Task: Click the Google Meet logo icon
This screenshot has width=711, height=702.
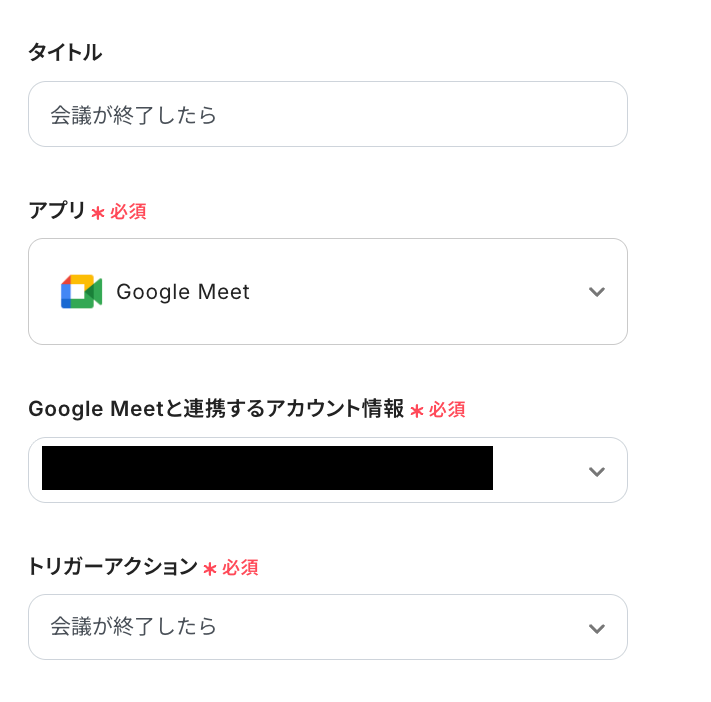Action: (81, 292)
